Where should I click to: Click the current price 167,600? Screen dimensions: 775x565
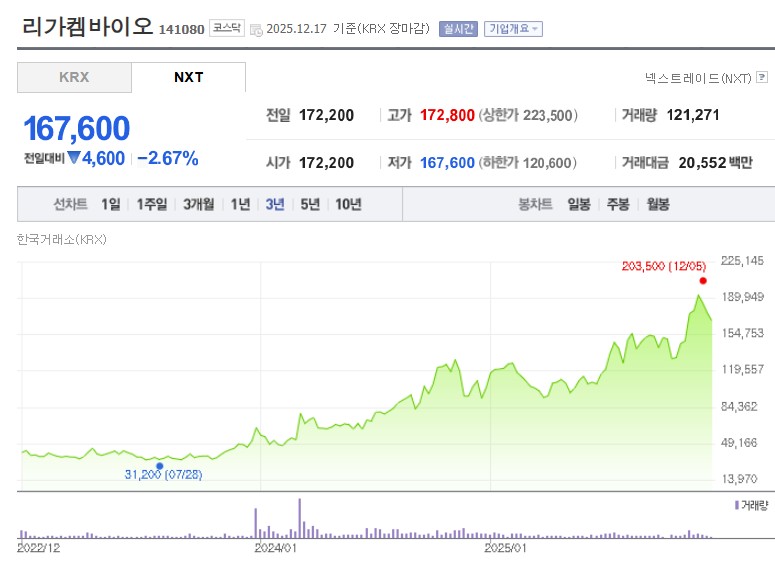coord(77,129)
